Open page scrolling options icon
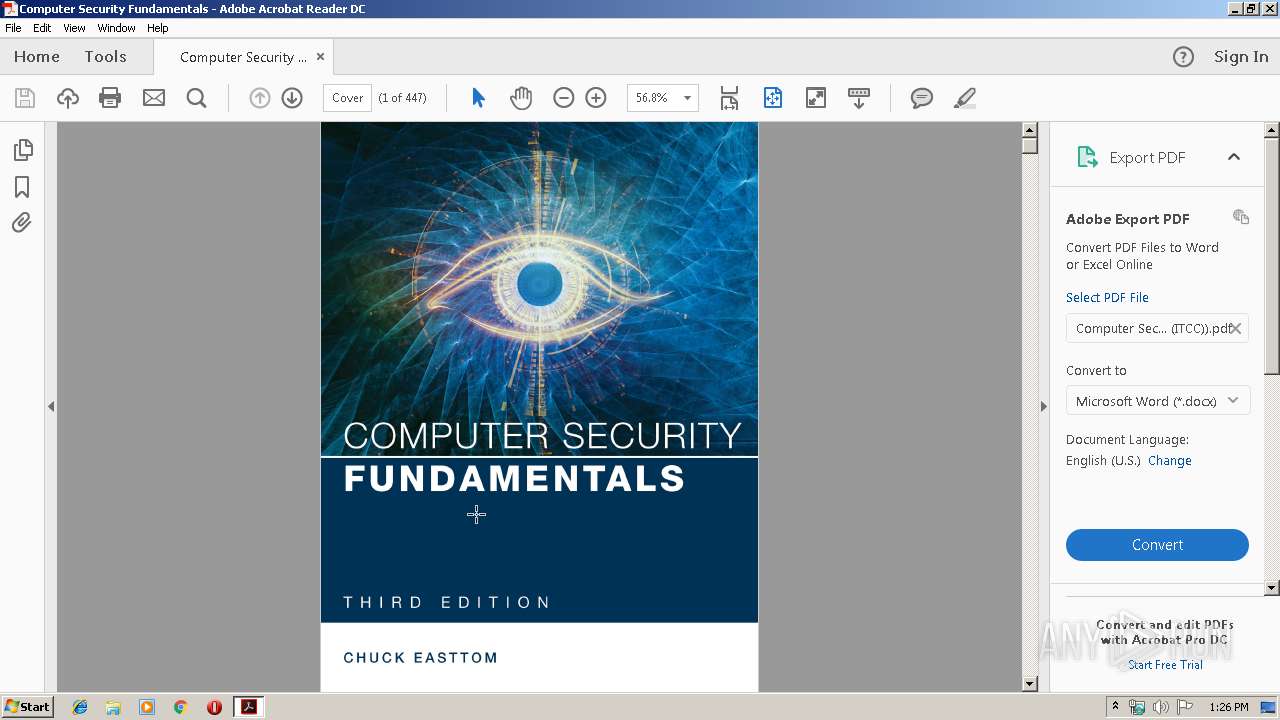 (729, 98)
